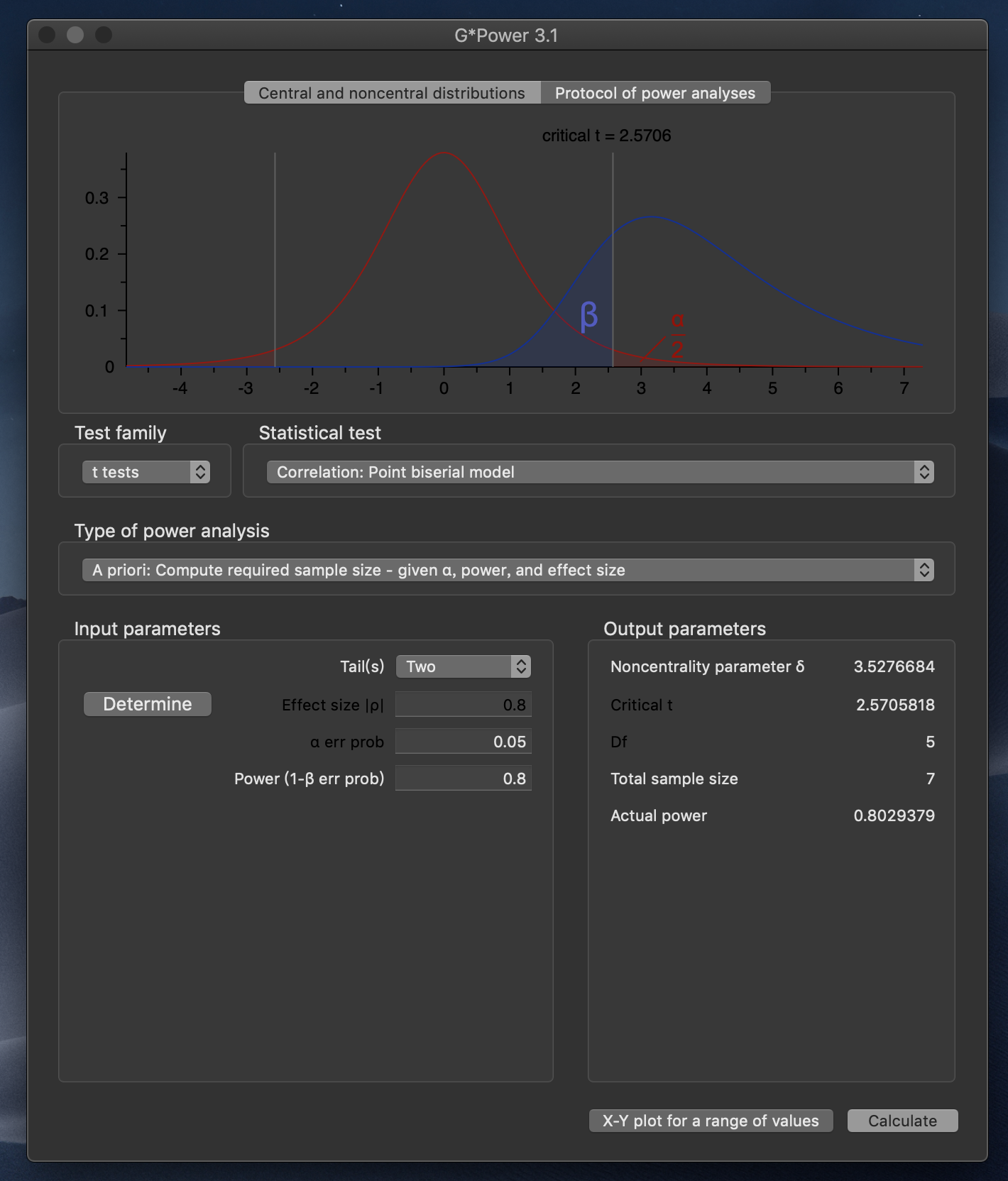Click the critical t = 2.5706 plot label
The image size is (1008, 1181).
tap(606, 136)
